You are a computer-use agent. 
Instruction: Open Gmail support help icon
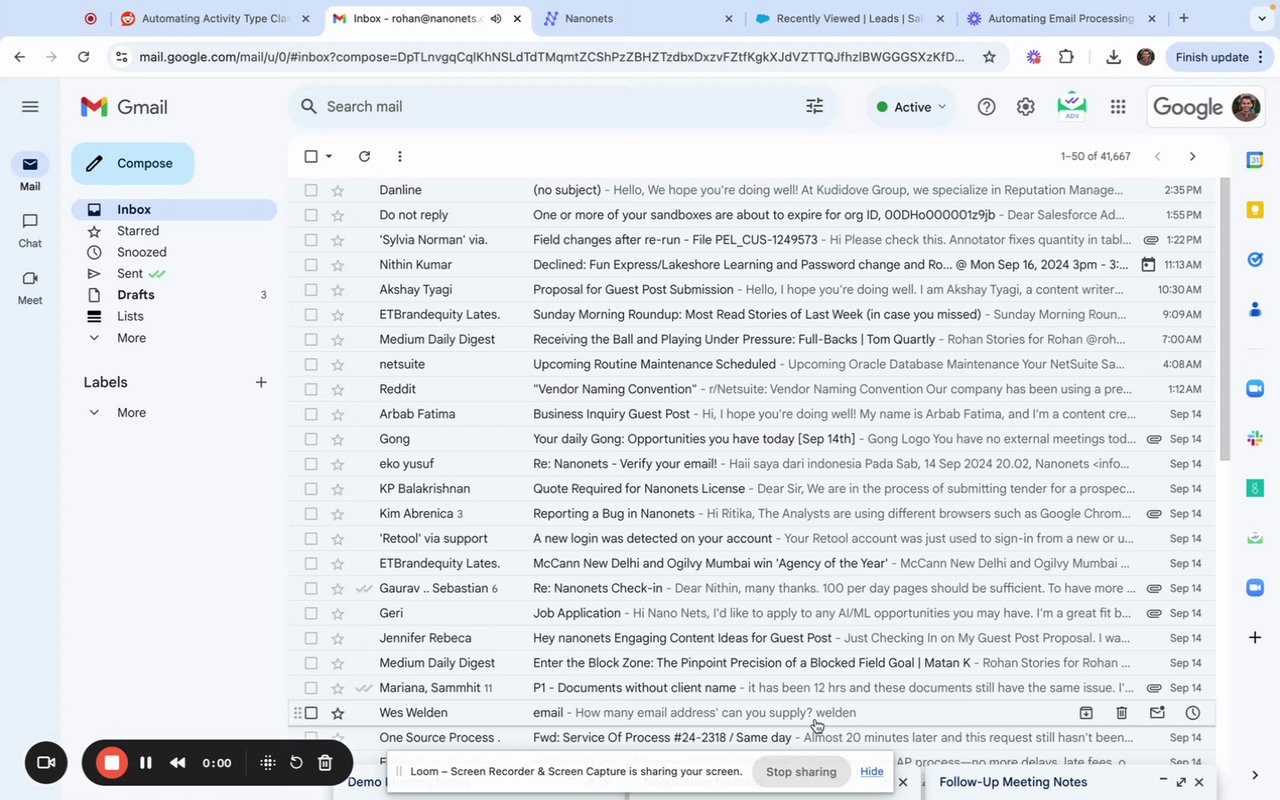[986, 107]
